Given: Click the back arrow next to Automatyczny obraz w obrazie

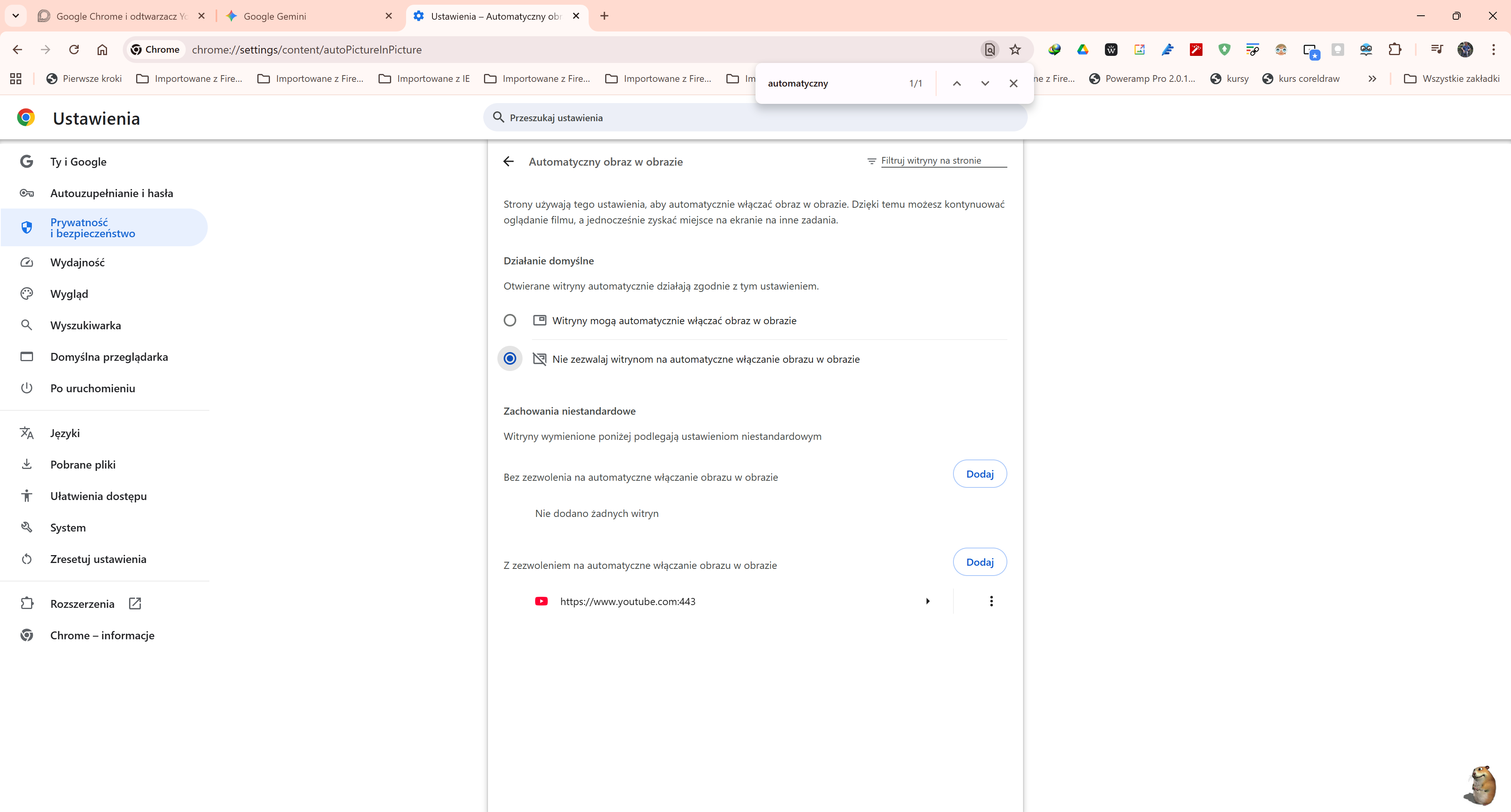Looking at the screenshot, I should click(508, 162).
